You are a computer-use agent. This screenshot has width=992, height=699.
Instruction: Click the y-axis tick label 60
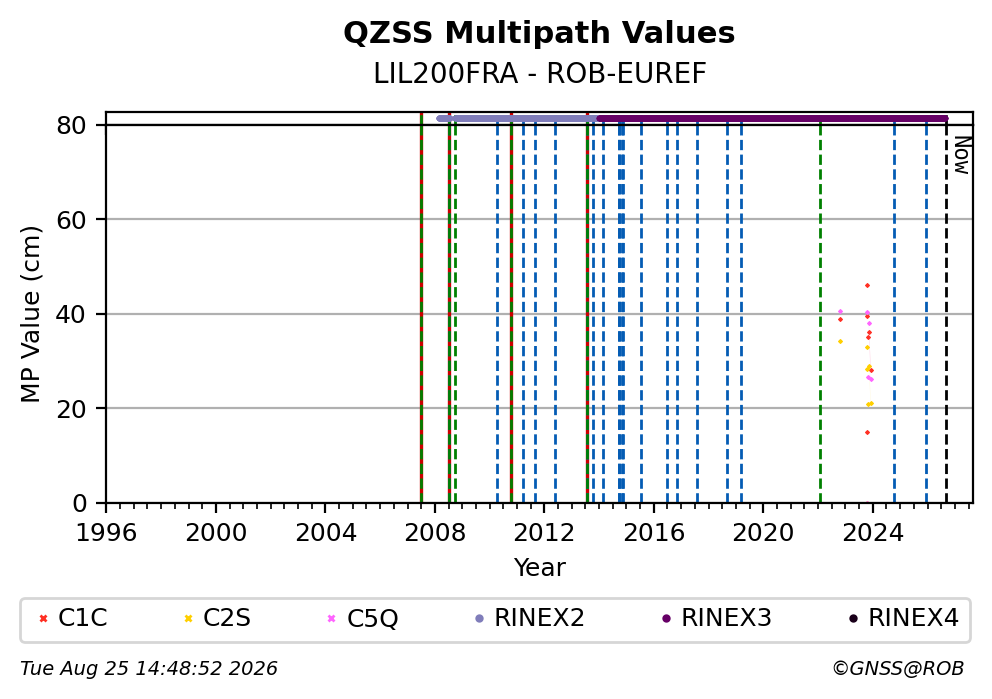pos(71,220)
